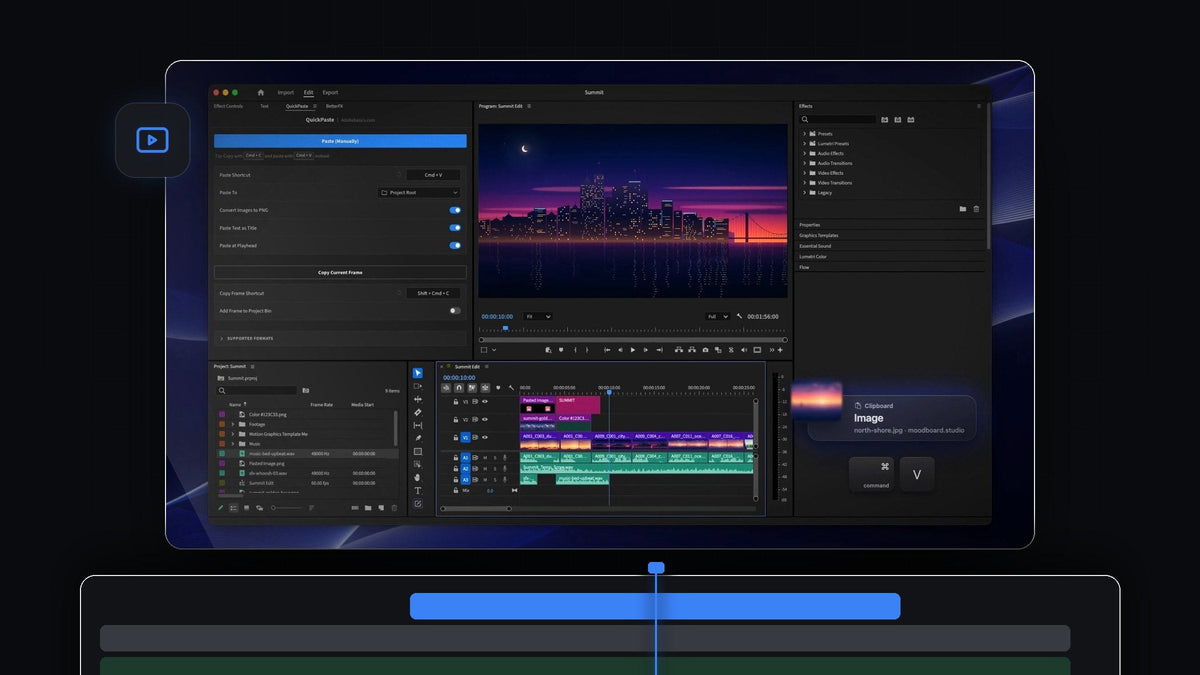Select the Razor tool in the tools panel
The width and height of the screenshot is (1200, 675).
[417, 412]
